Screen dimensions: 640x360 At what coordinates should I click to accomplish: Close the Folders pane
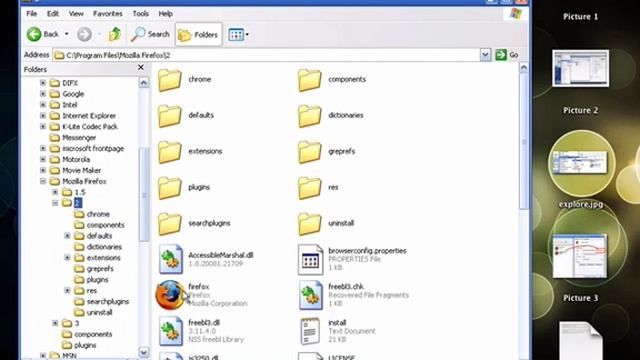[141, 67]
